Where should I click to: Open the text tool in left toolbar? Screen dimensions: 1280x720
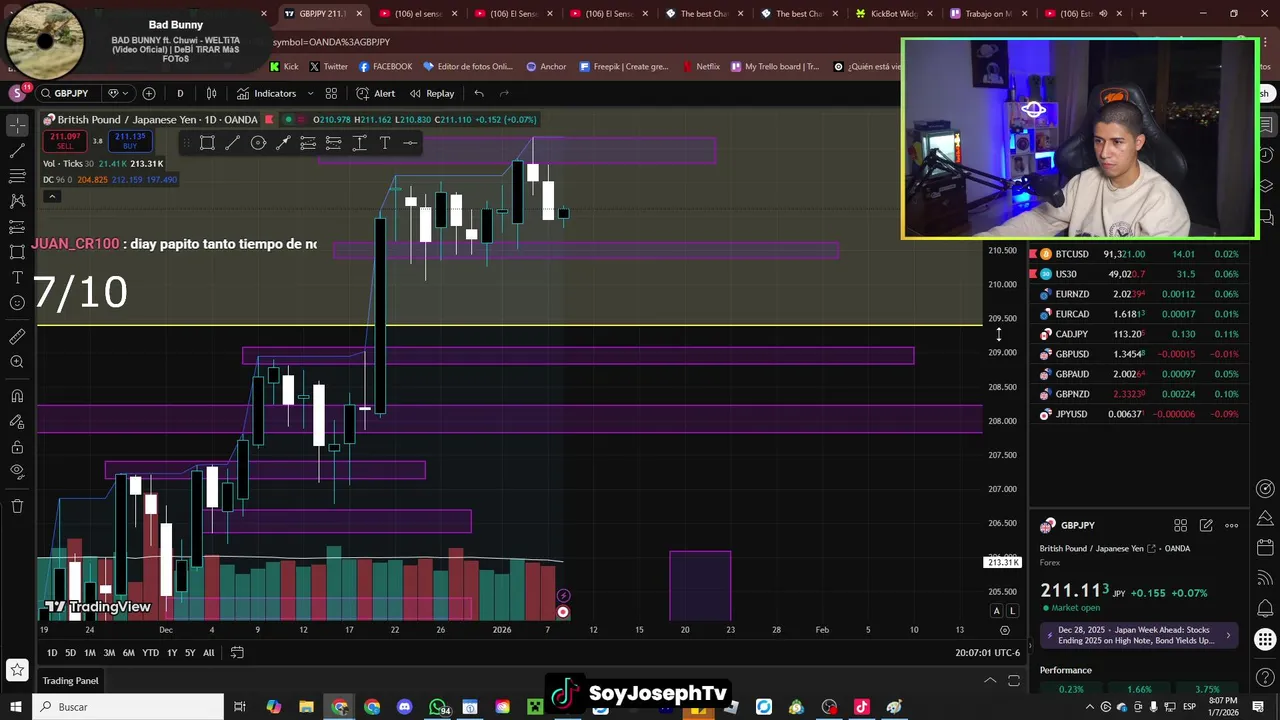tap(17, 277)
